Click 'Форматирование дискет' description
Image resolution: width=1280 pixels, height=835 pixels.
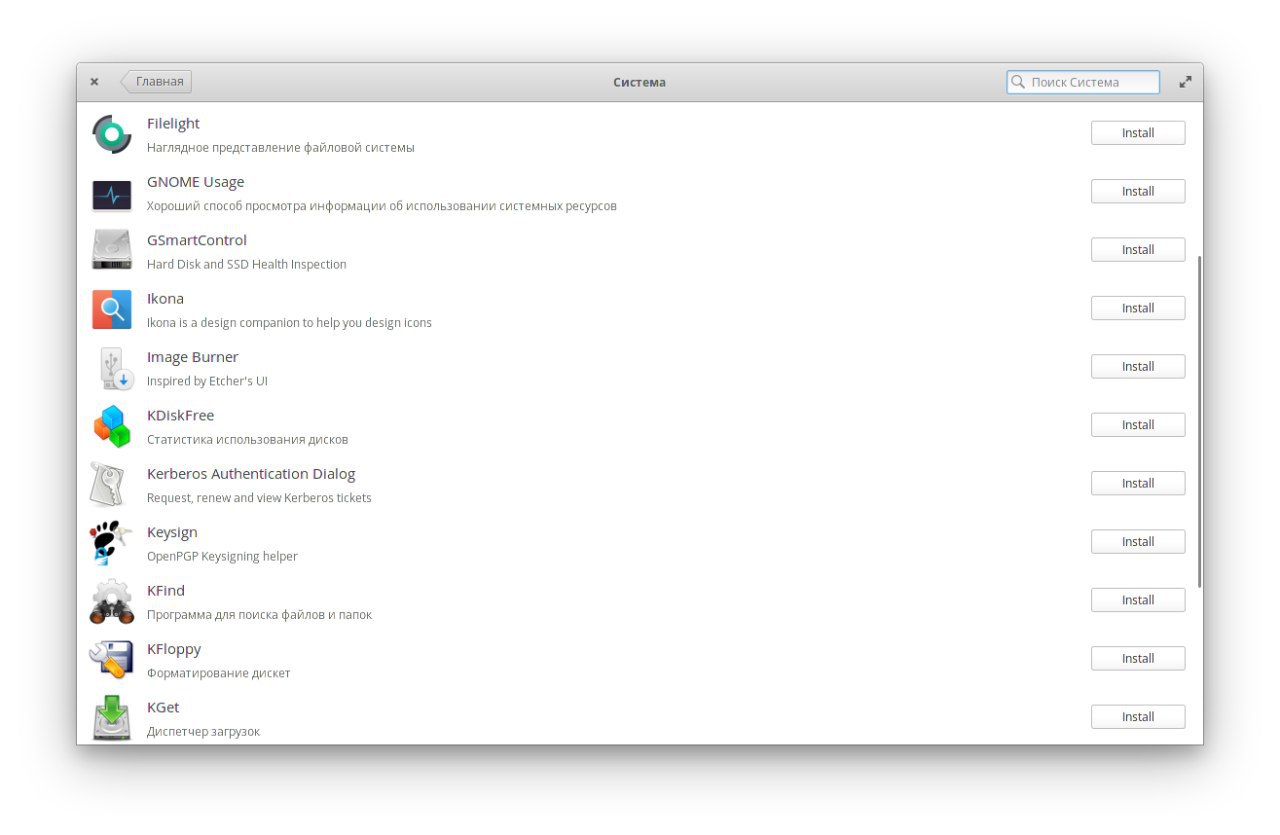click(x=219, y=673)
